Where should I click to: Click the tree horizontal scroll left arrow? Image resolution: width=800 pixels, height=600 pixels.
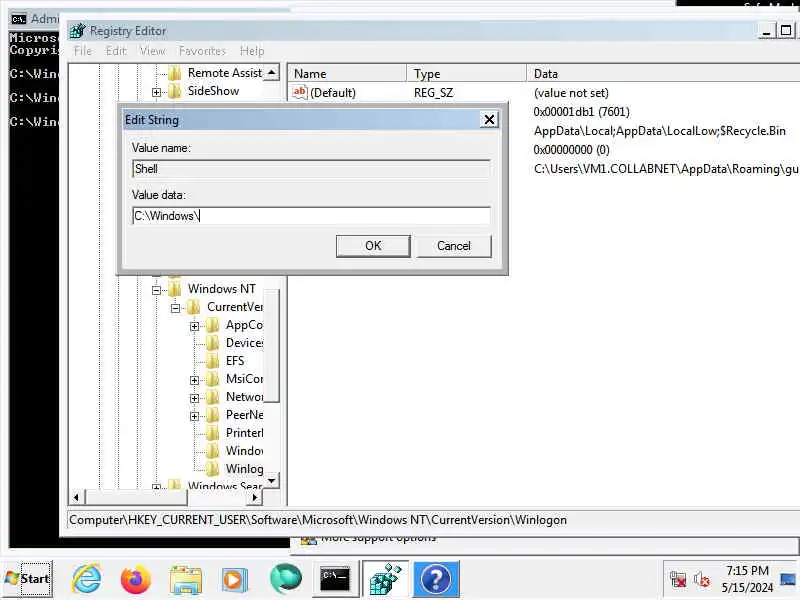point(76,497)
